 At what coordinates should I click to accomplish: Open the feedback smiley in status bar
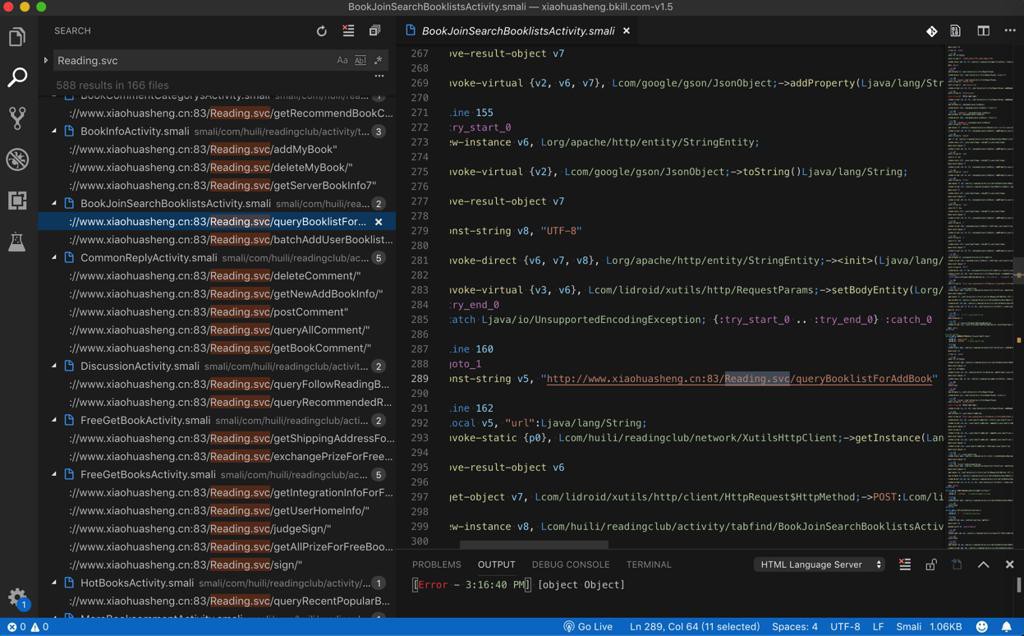[x=982, y=627]
